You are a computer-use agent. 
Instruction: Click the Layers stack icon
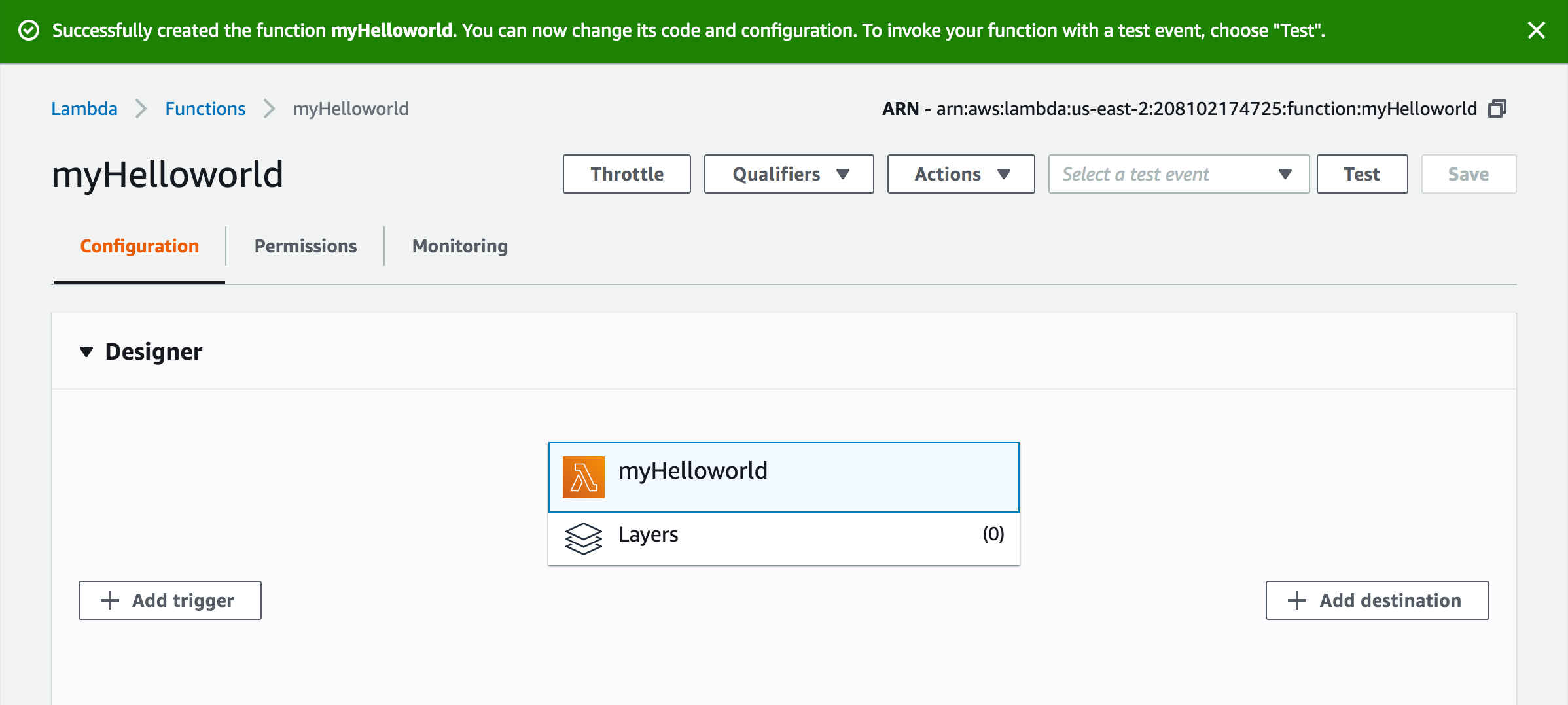click(583, 538)
